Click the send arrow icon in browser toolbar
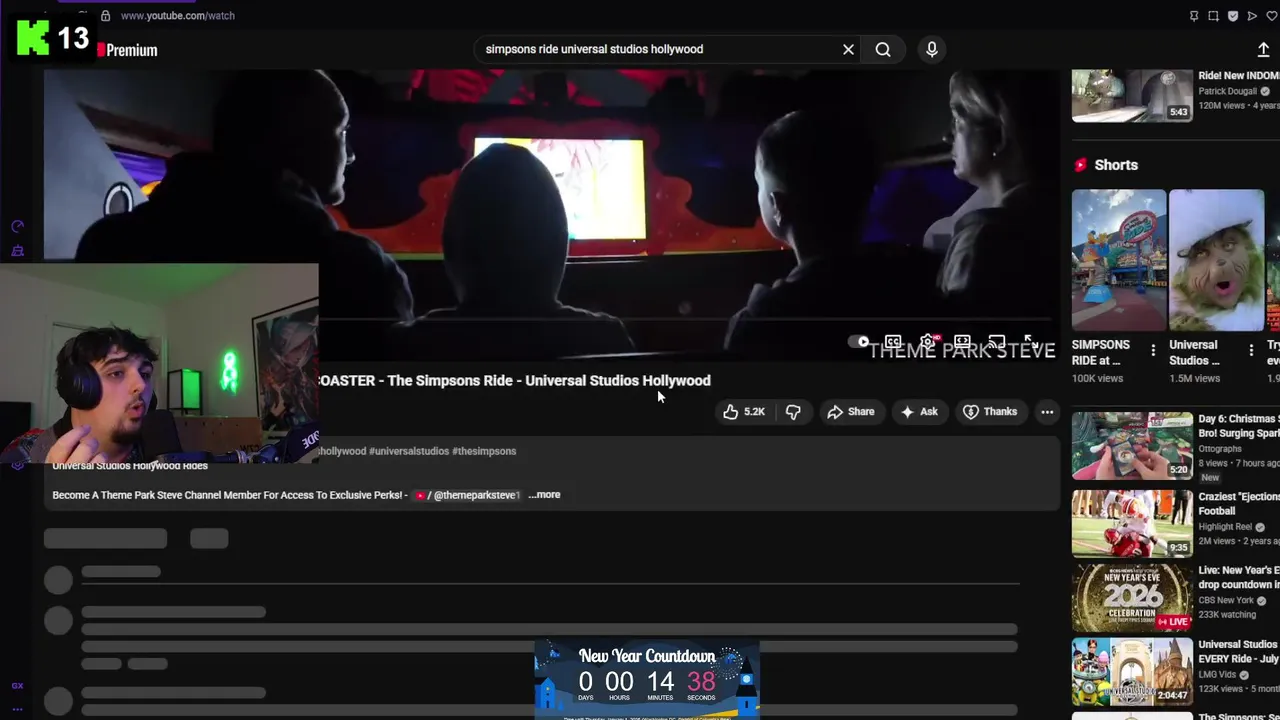Viewport: 1280px width, 720px height. (x=1252, y=16)
